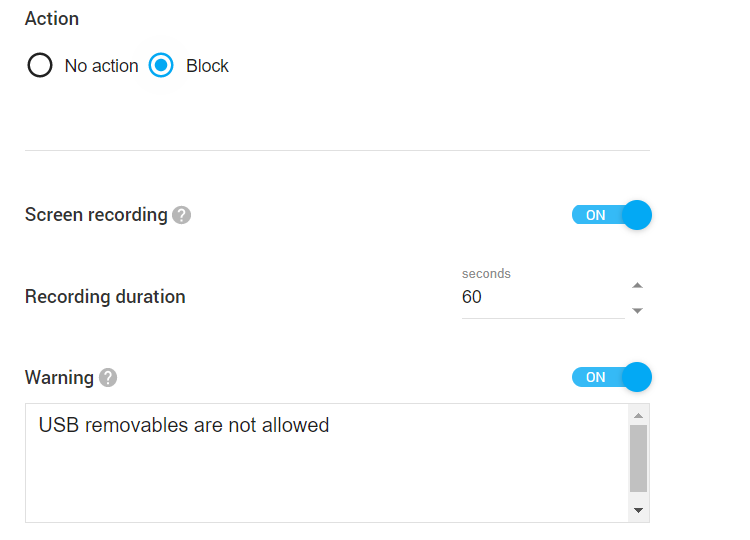Click the "Warning" setting label

tap(59, 378)
